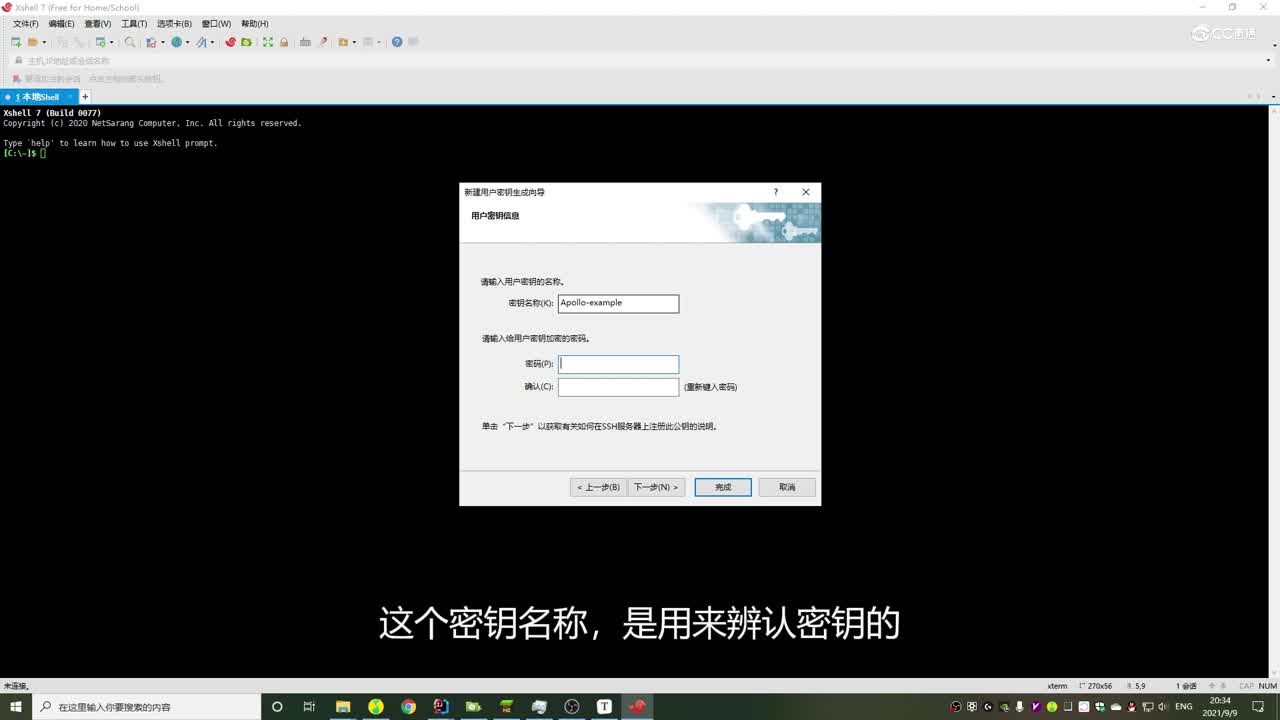Open the 工具(T) menu
This screenshot has height=720, width=1280.
[134, 24]
